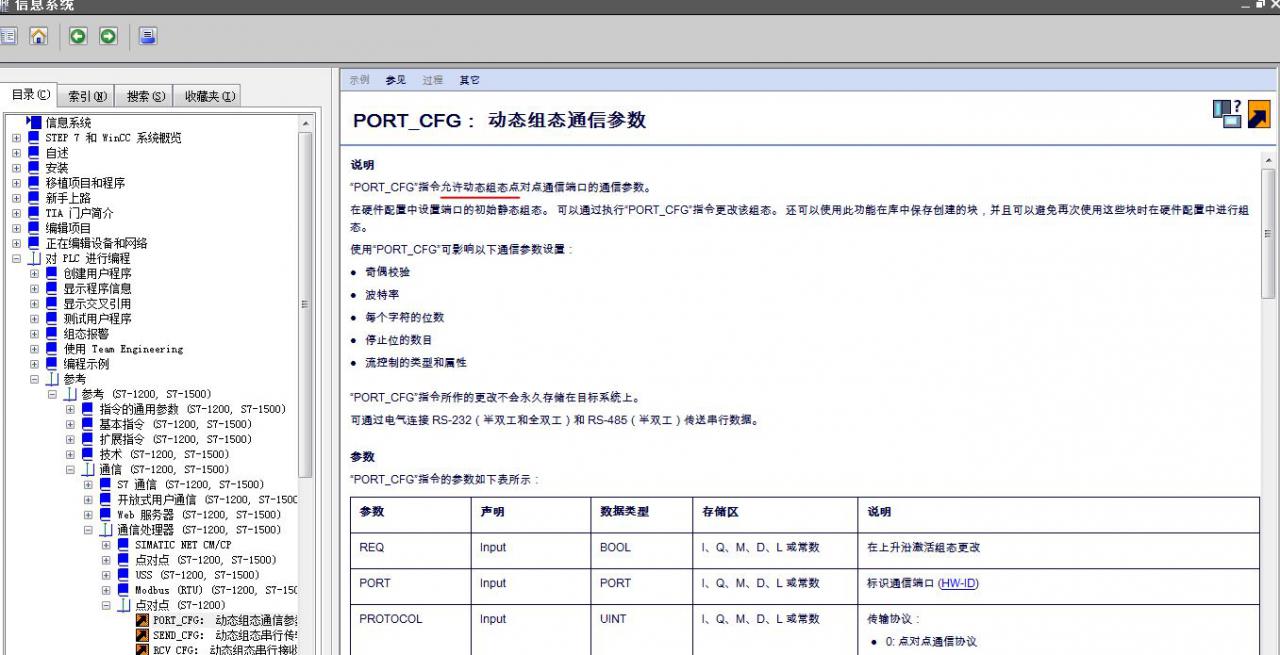Go to the help home page
This screenshot has height=655, width=1280.
(38, 37)
